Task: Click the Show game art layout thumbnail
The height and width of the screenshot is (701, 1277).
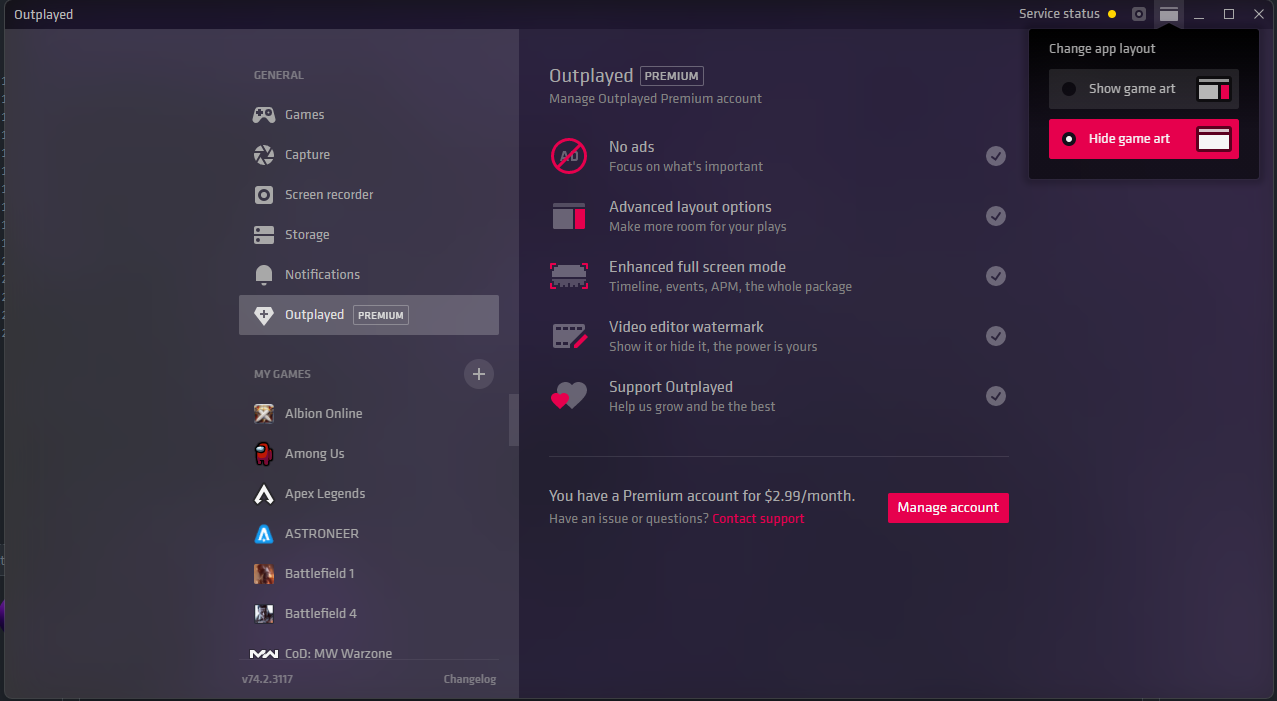Action: (1214, 89)
